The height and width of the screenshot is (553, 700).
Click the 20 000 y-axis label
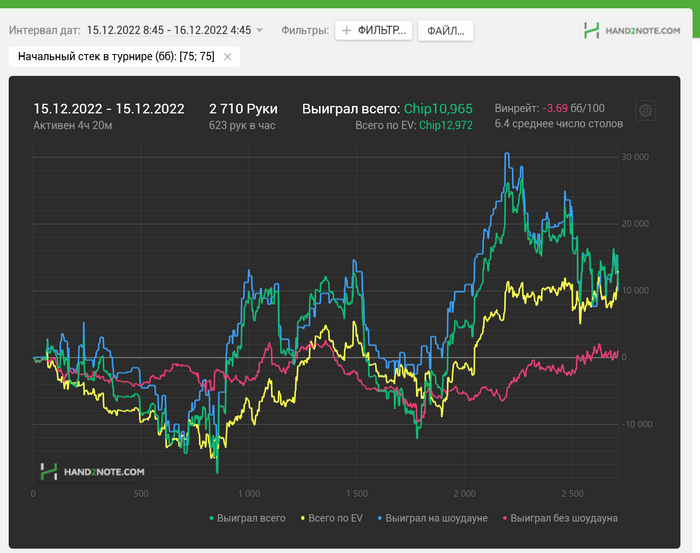[635, 224]
